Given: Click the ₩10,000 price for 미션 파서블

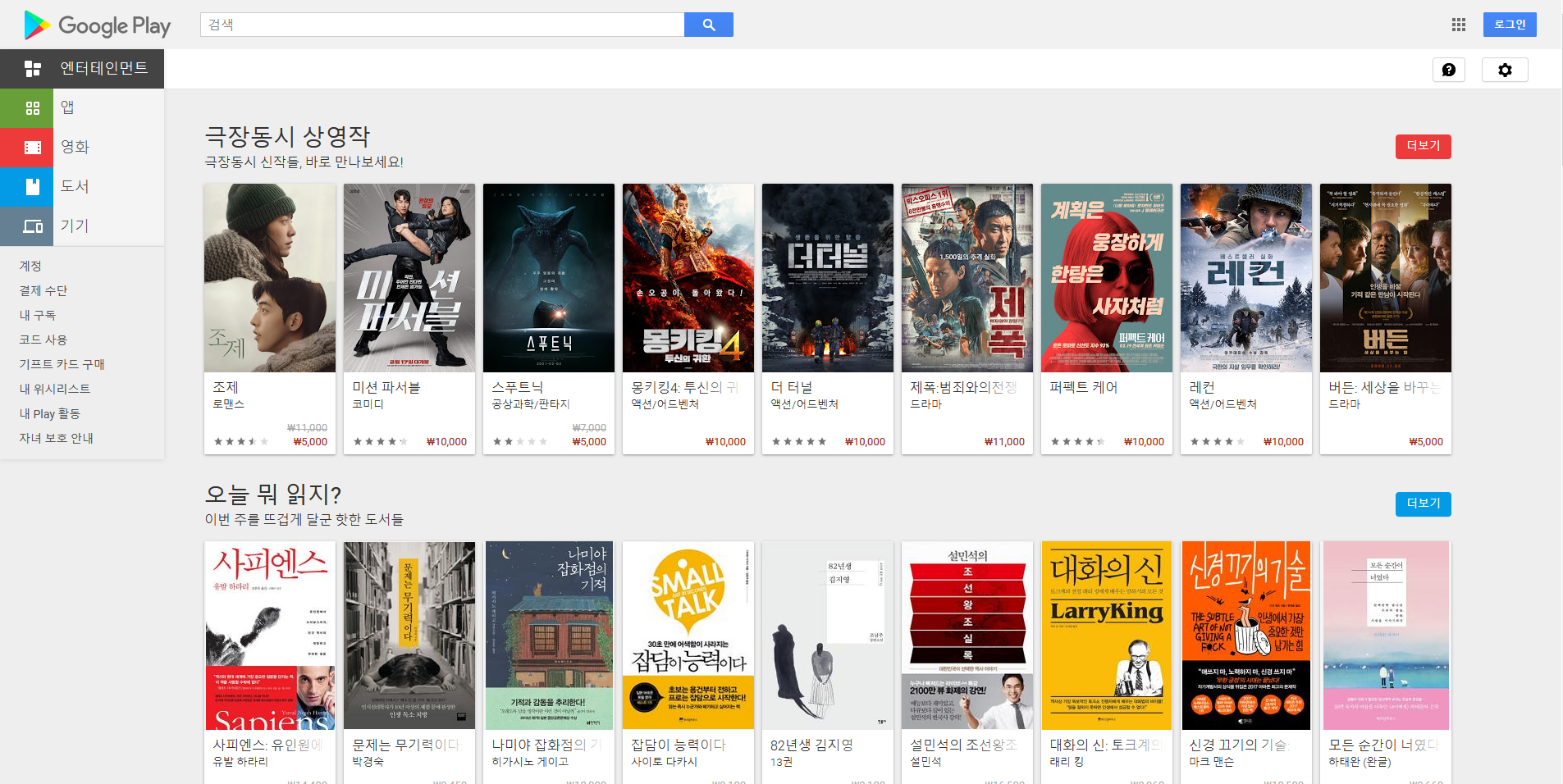Looking at the screenshot, I should tap(446, 441).
